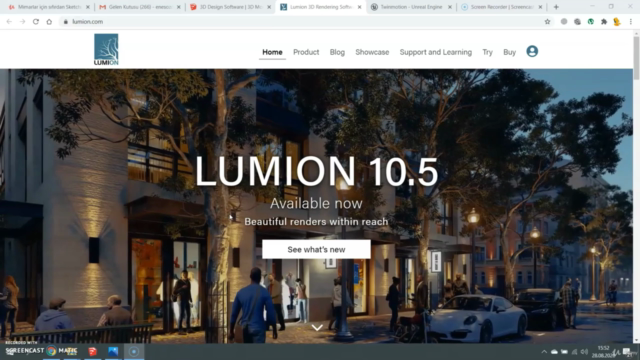This screenshot has height=360, width=640.
Task: Click the Lumion logo in the header
Action: click(106, 49)
